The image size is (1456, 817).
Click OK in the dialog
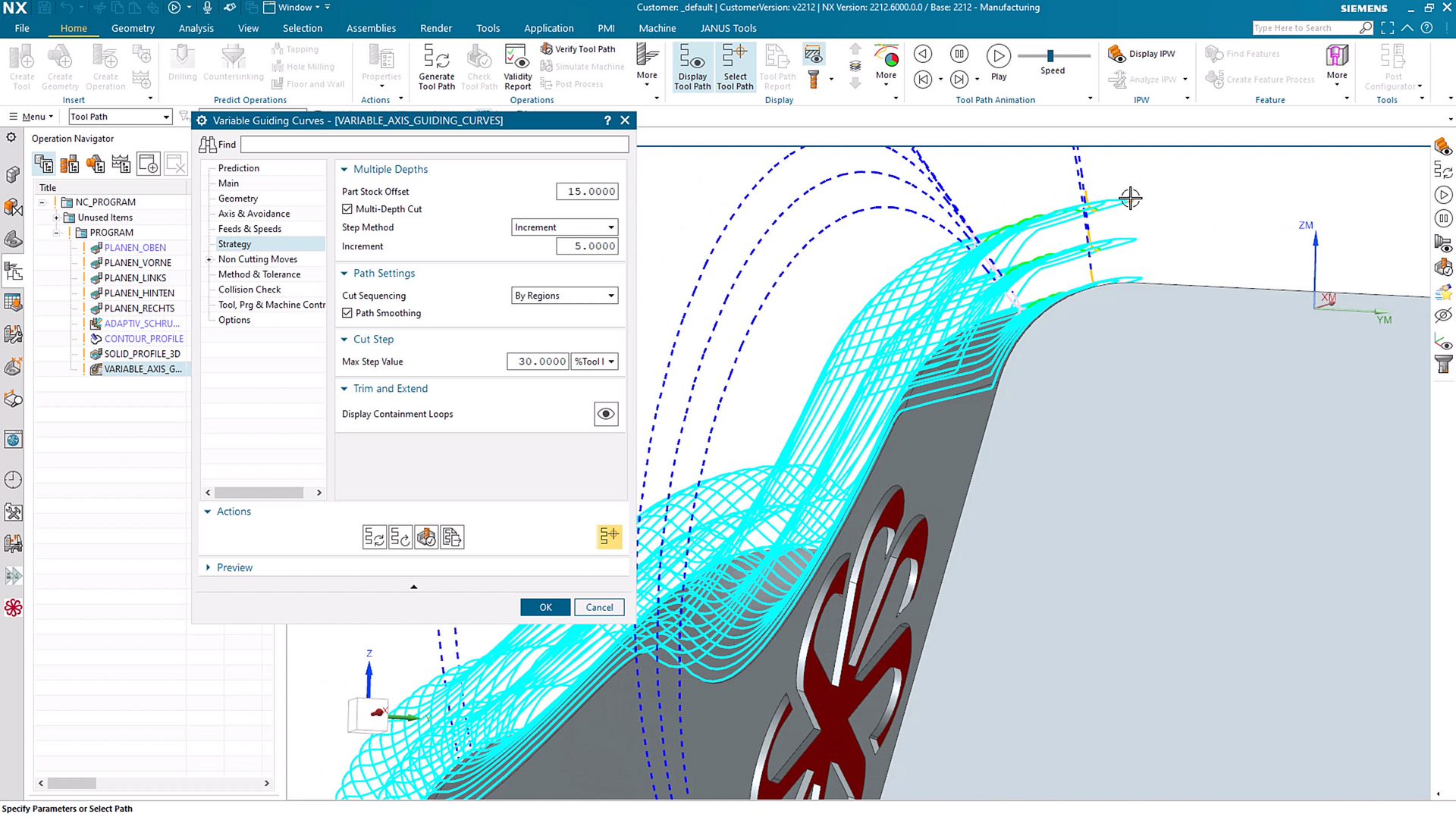(545, 607)
